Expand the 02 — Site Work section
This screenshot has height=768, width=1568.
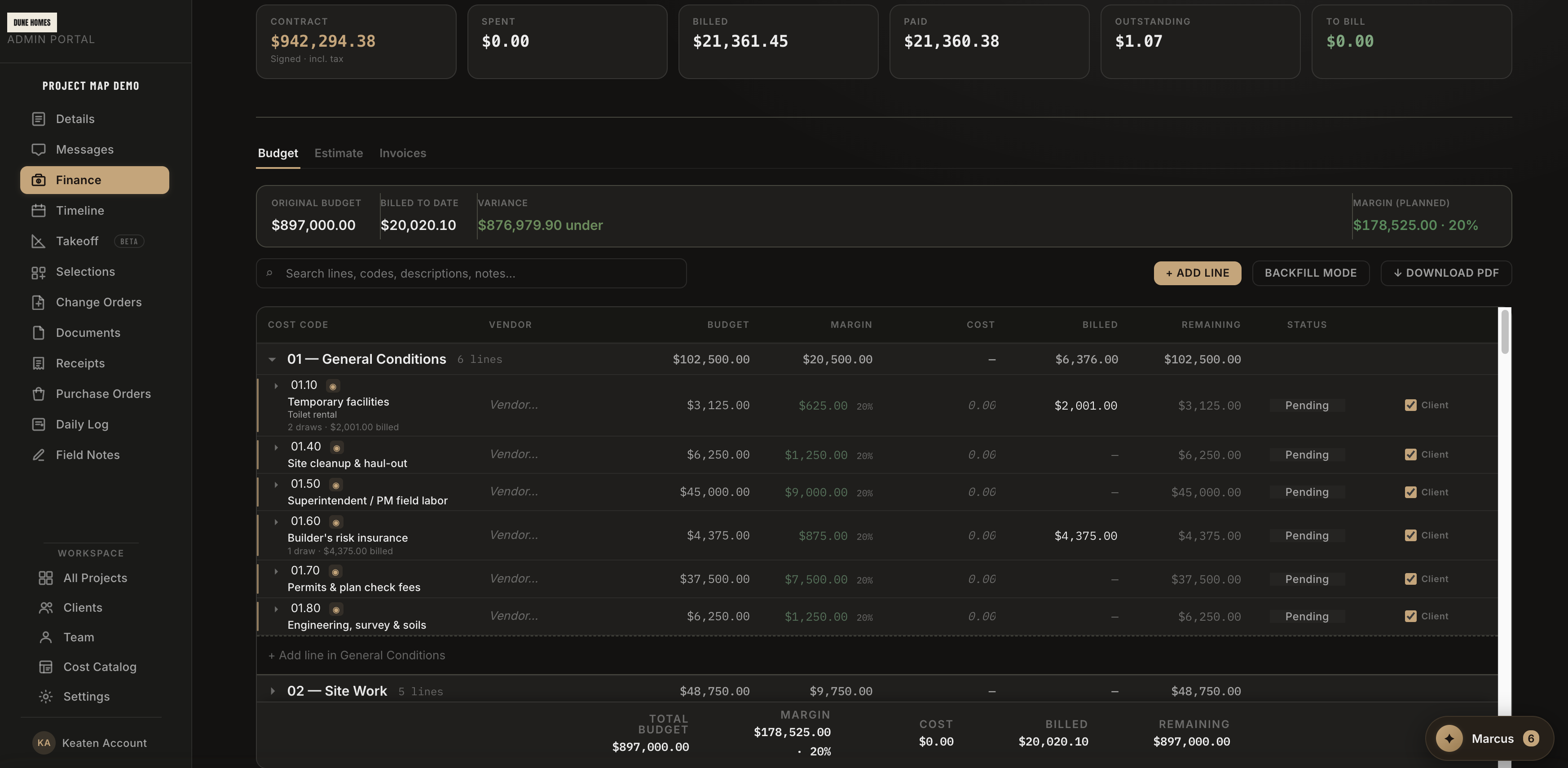point(272,691)
